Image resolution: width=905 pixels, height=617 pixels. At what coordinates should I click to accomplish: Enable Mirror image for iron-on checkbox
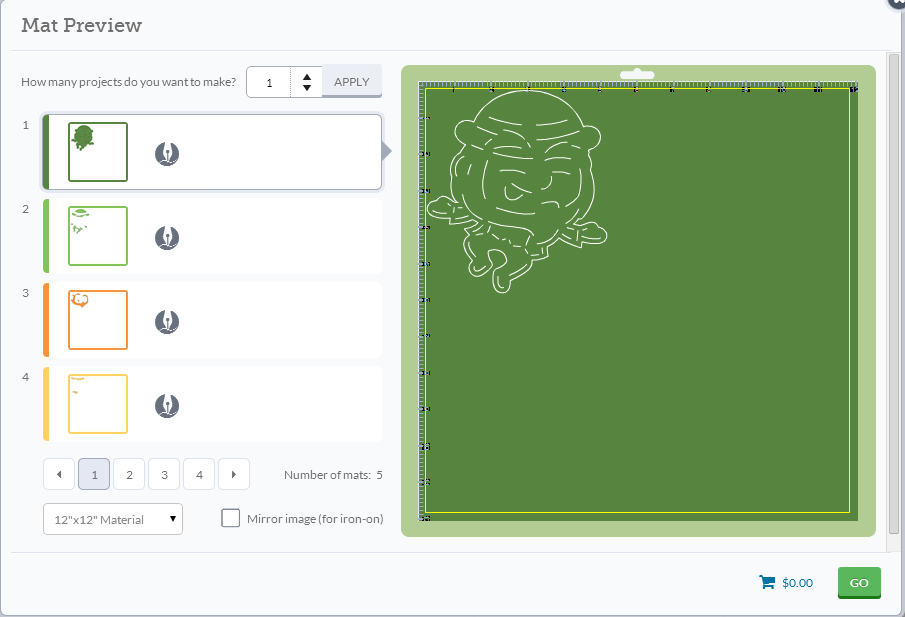pyautogui.click(x=231, y=518)
